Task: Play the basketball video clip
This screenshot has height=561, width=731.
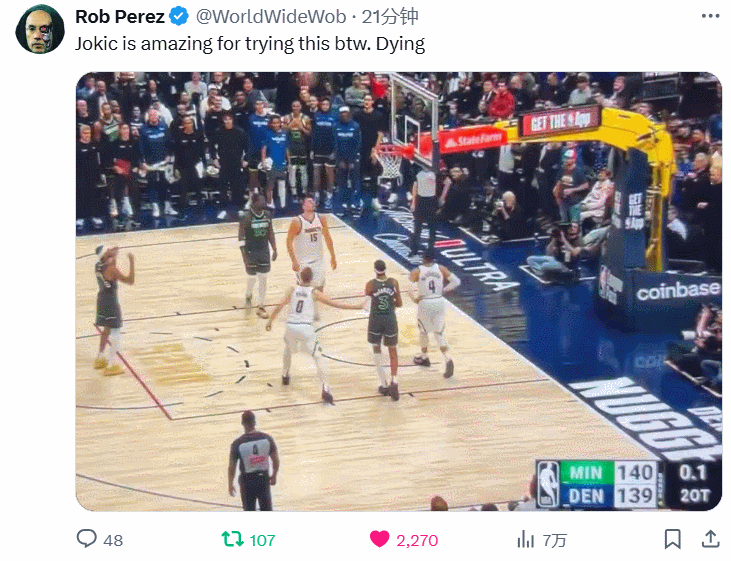Action: 399,291
